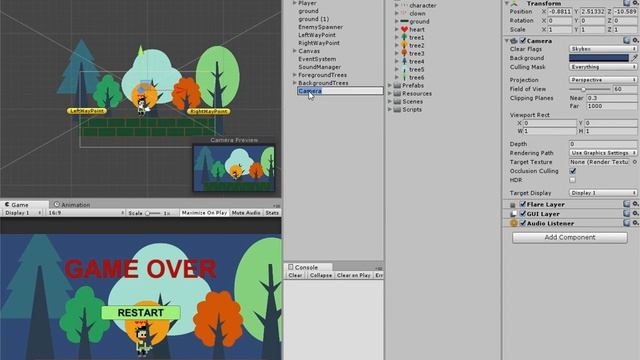
Task: Click the Console Clear button
Action: pos(295,276)
